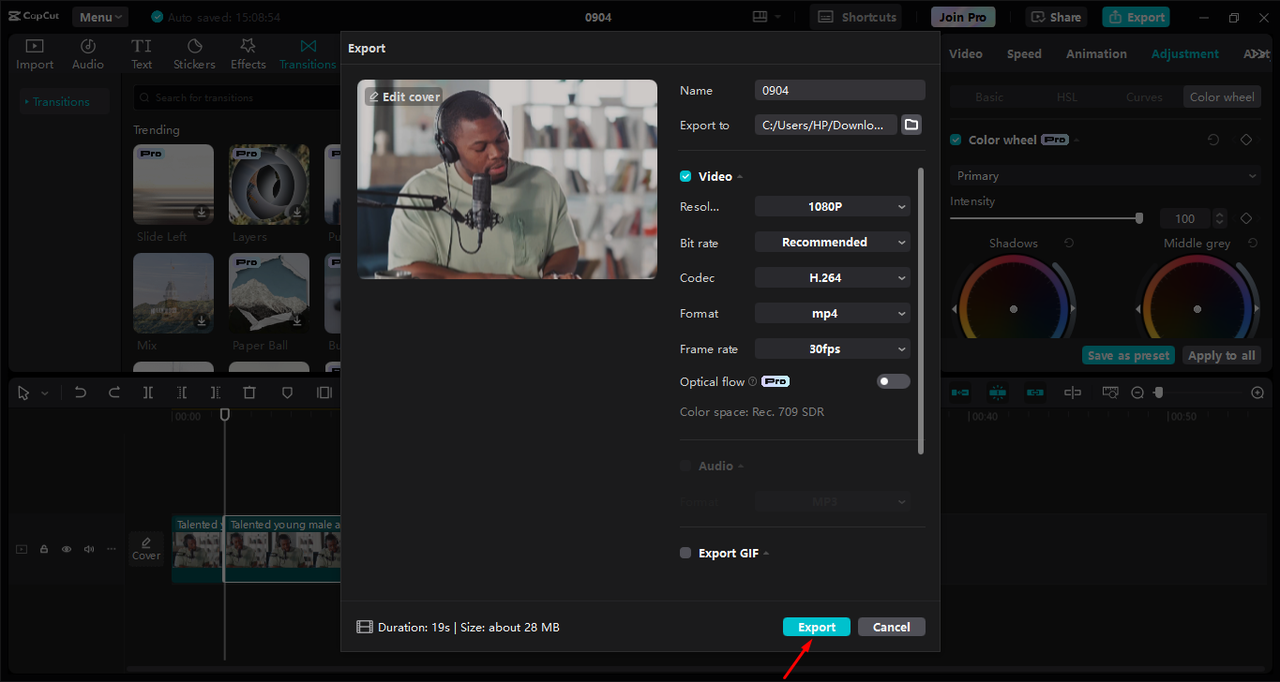Toggle the main track magnet icon
Viewport: 1280px width, 682px height.
pyautogui.click(x=960, y=393)
